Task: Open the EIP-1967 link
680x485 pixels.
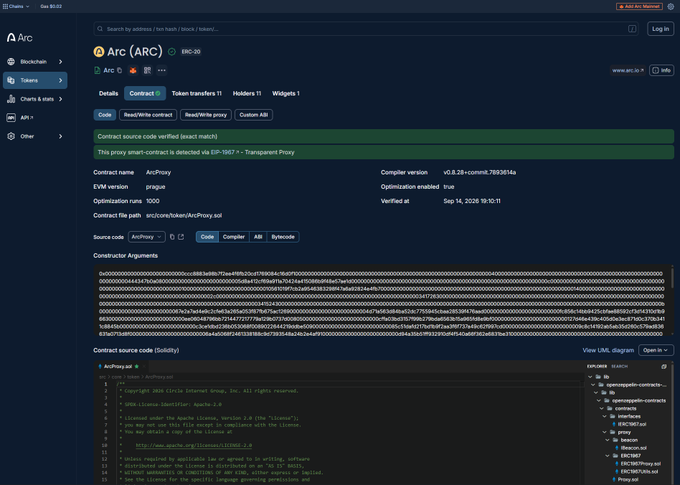Action: tap(225, 152)
